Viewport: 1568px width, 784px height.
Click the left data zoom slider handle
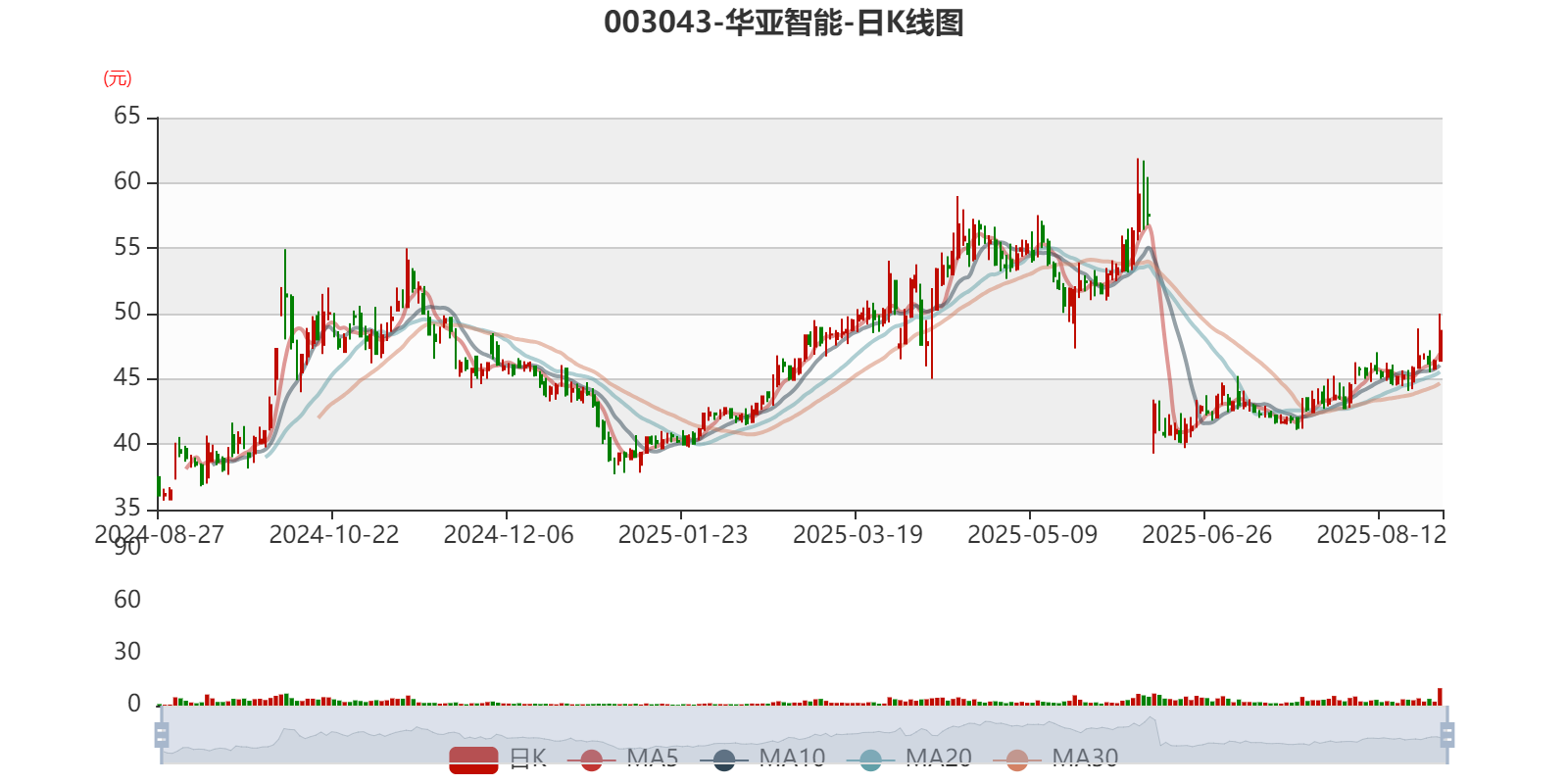coord(162,735)
